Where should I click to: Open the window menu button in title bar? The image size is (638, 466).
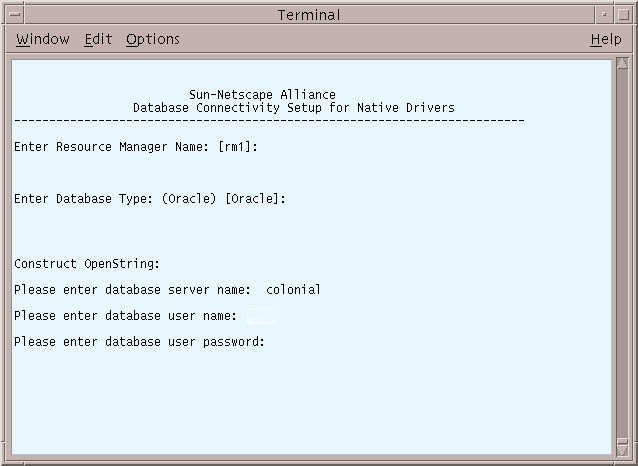click(15, 15)
